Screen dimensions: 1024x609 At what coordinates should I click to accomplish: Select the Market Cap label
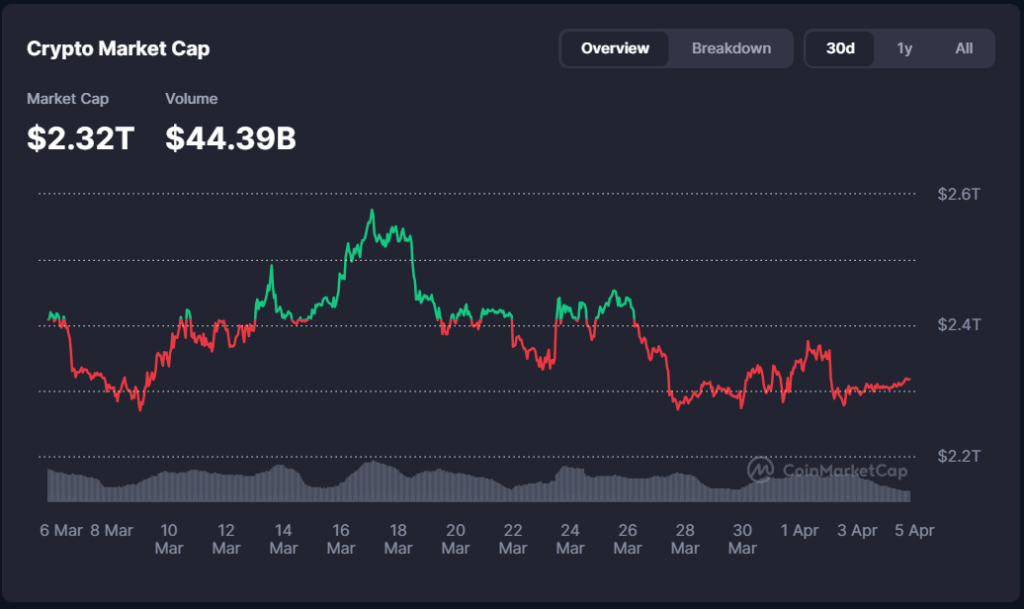click(x=68, y=99)
